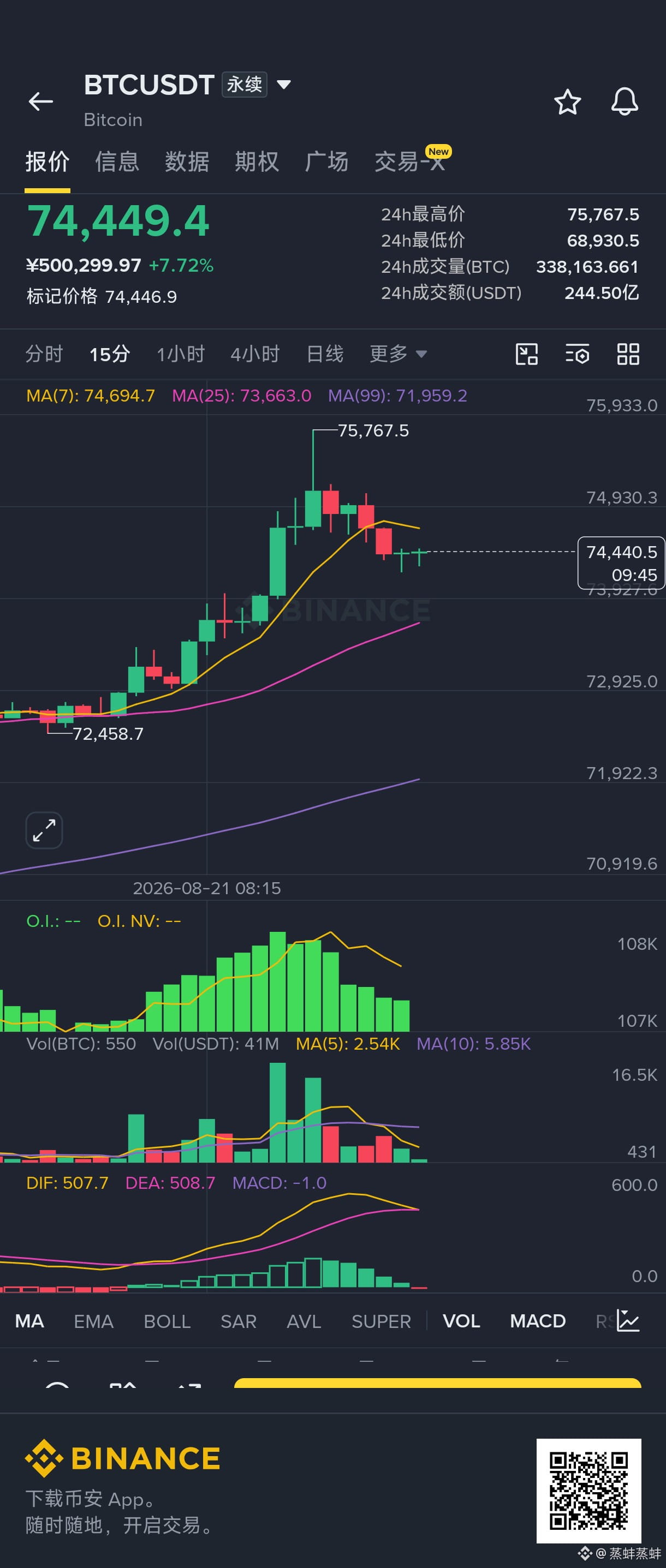Click the volume MA(10): 5.85K label

(x=474, y=1044)
